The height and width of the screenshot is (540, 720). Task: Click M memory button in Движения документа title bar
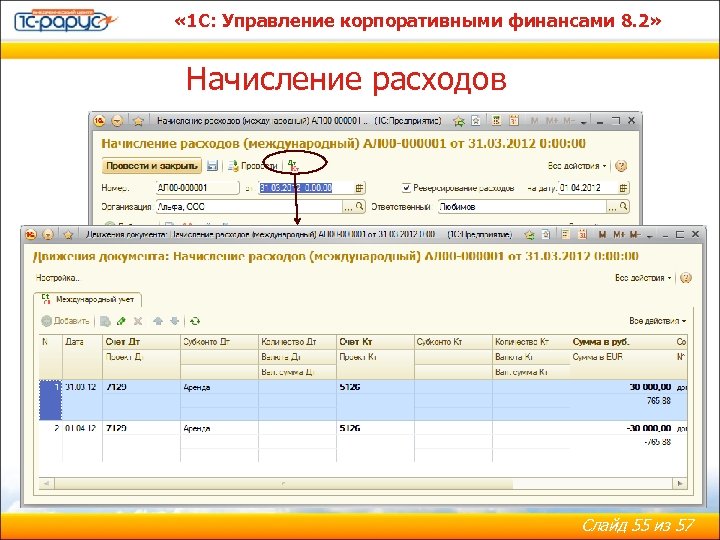coord(602,235)
